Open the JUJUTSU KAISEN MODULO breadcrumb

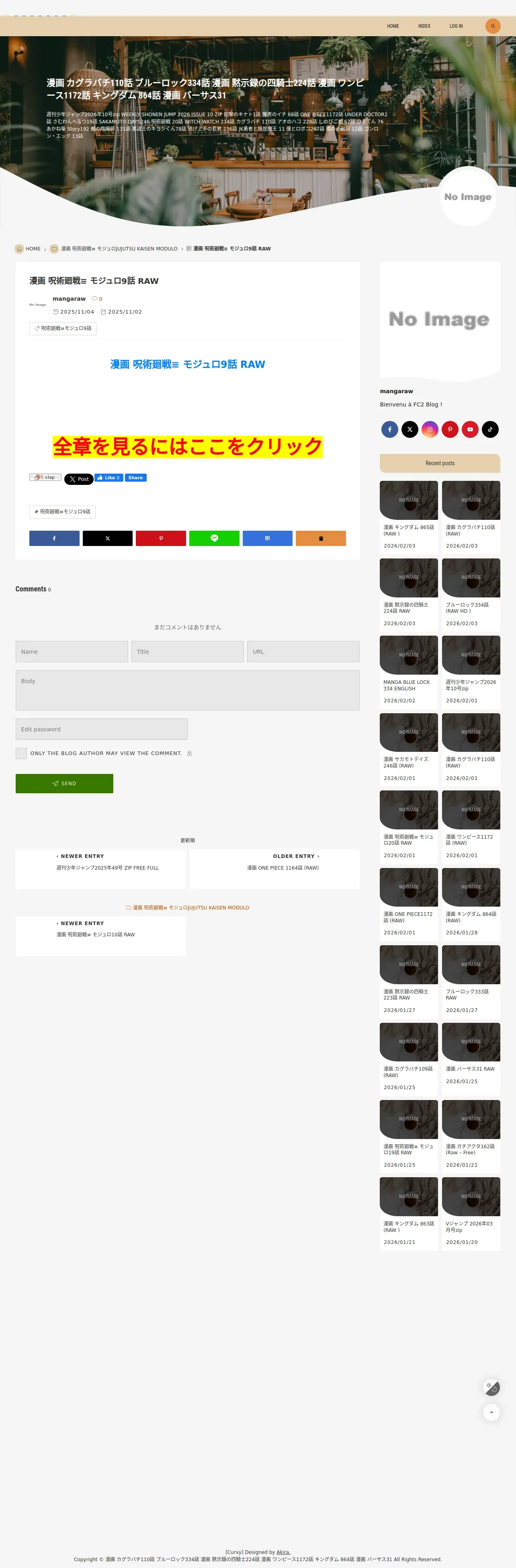tap(119, 248)
